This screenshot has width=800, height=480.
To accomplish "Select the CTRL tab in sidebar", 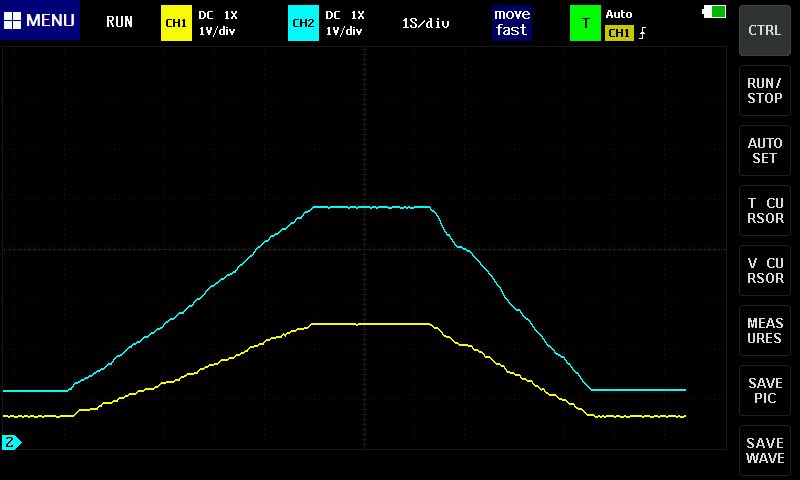I will click(x=765, y=30).
